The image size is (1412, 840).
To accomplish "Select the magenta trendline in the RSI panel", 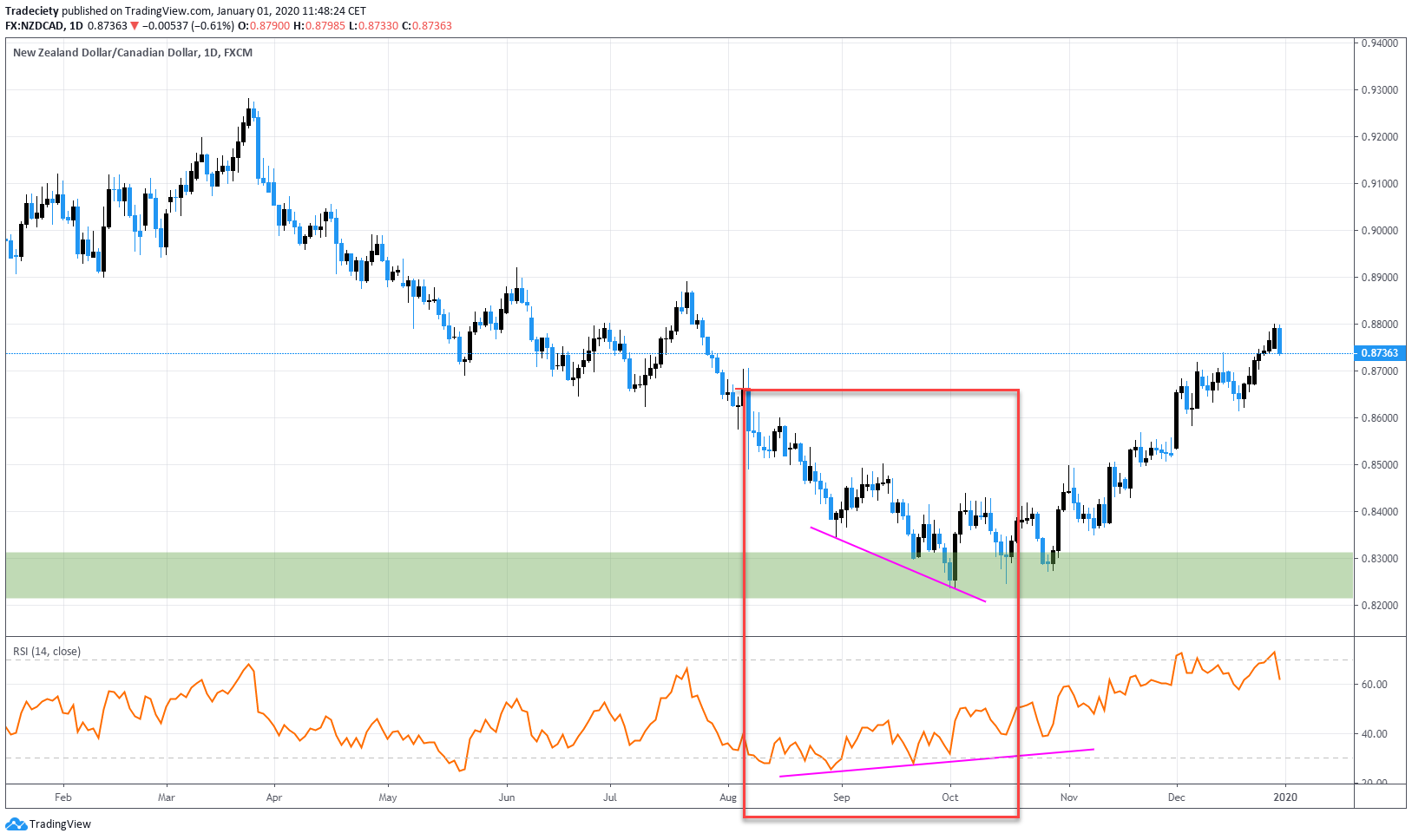I will click(936, 763).
